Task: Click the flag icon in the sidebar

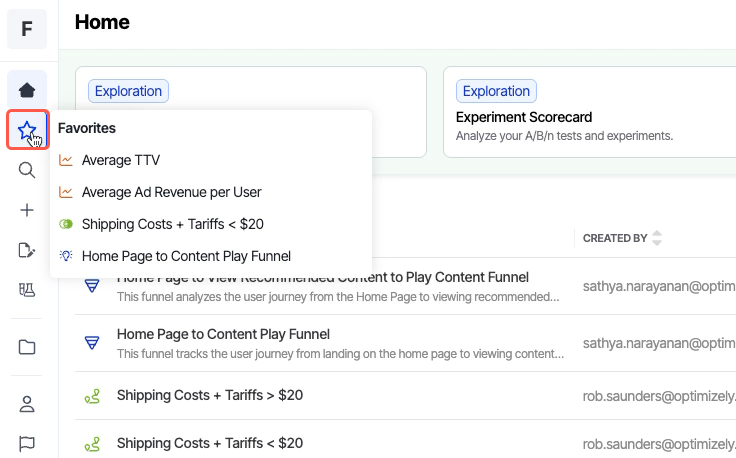Action: (27, 442)
